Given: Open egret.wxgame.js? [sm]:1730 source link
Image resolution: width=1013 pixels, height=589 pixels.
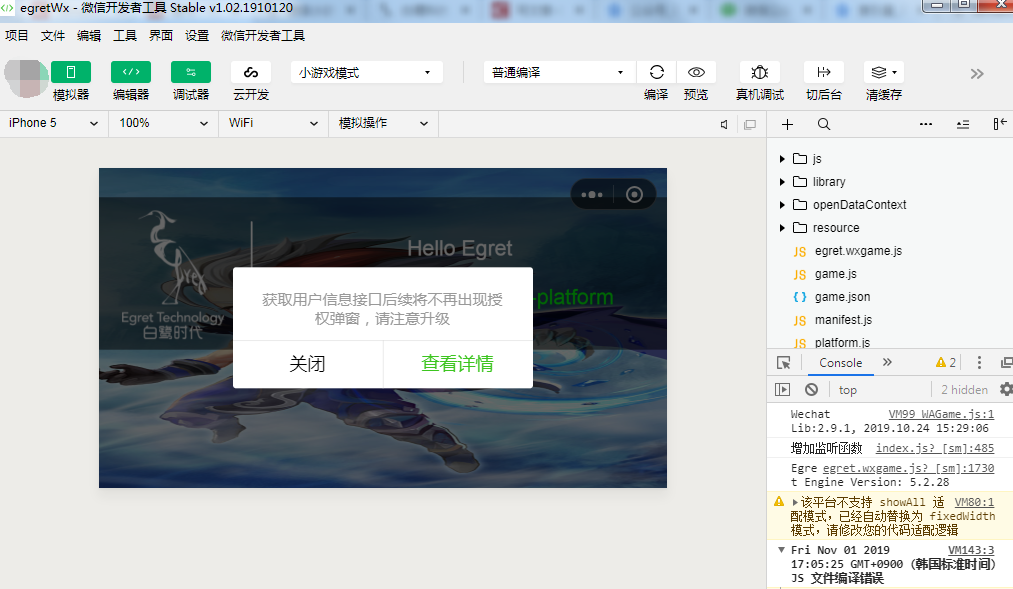Looking at the screenshot, I should click(x=908, y=468).
